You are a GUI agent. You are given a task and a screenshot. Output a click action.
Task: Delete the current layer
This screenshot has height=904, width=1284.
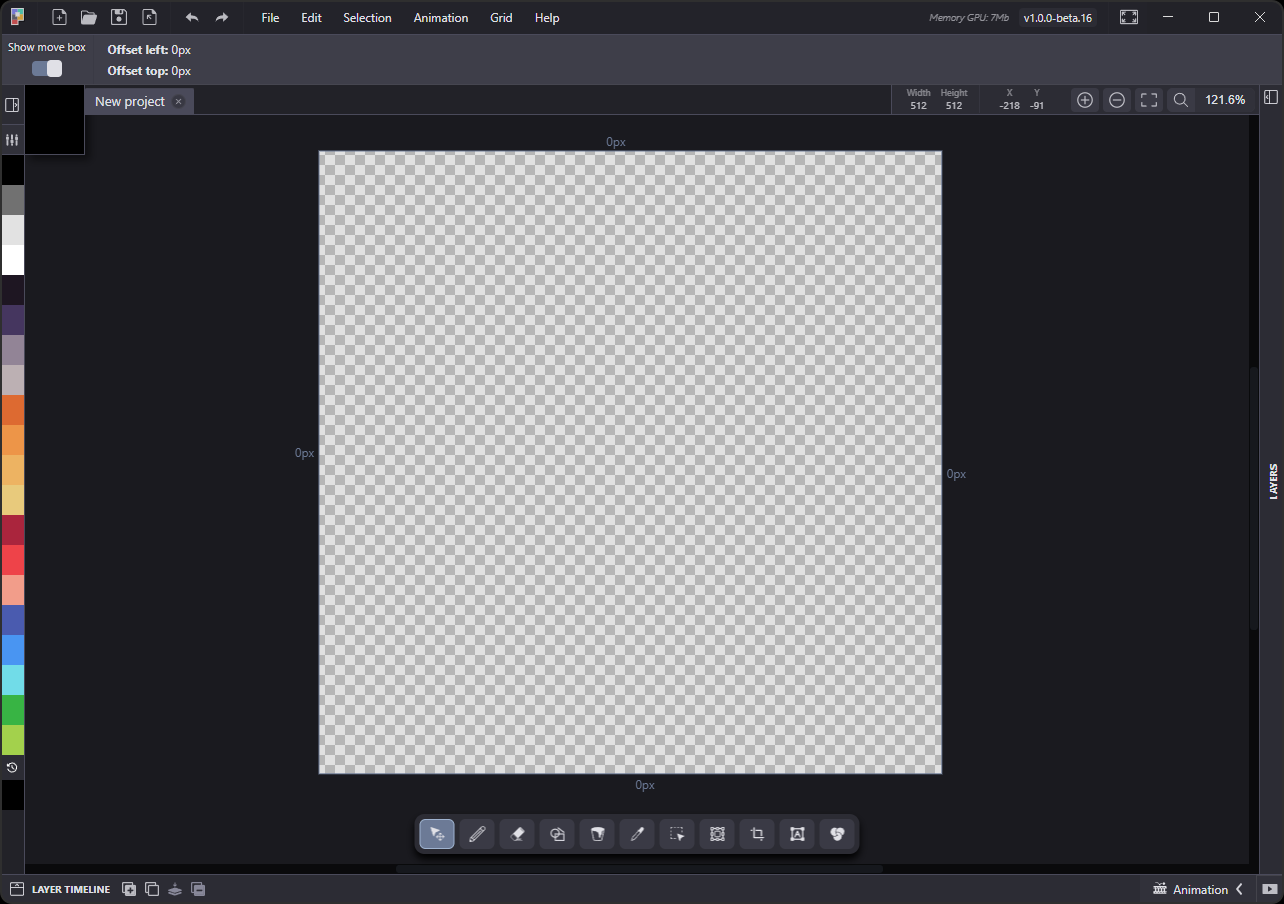coord(198,889)
